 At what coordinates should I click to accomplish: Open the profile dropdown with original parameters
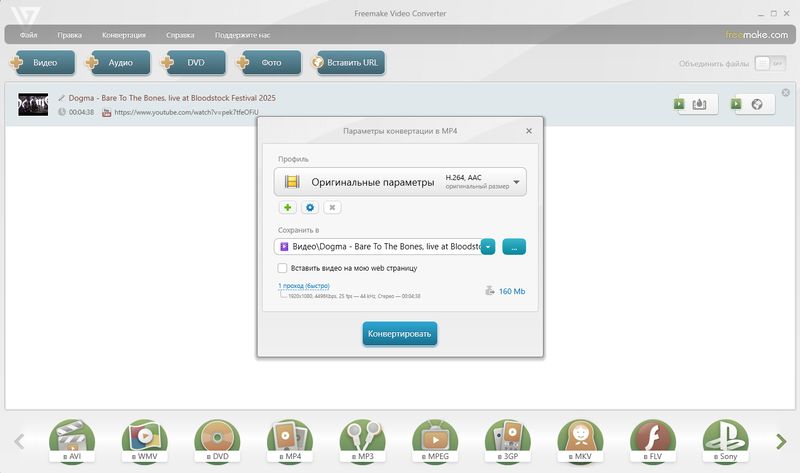400,182
